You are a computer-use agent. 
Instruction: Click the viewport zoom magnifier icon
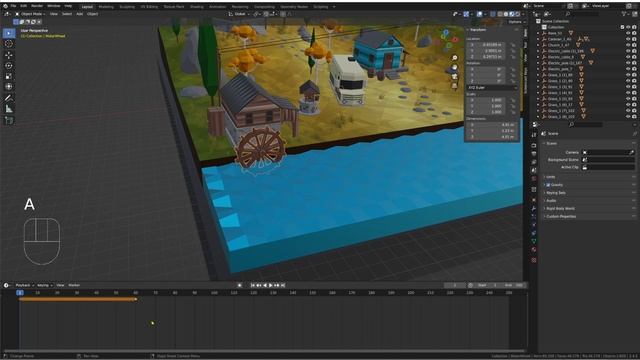point(455,58)
